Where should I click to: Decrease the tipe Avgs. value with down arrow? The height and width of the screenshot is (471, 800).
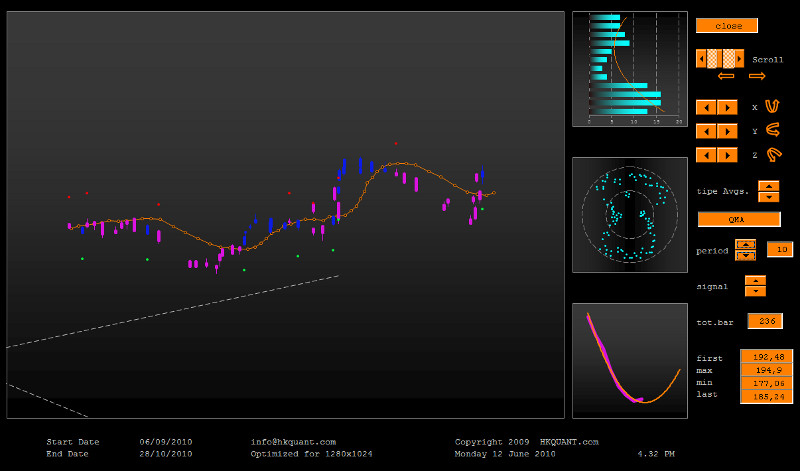pos(768,197)
